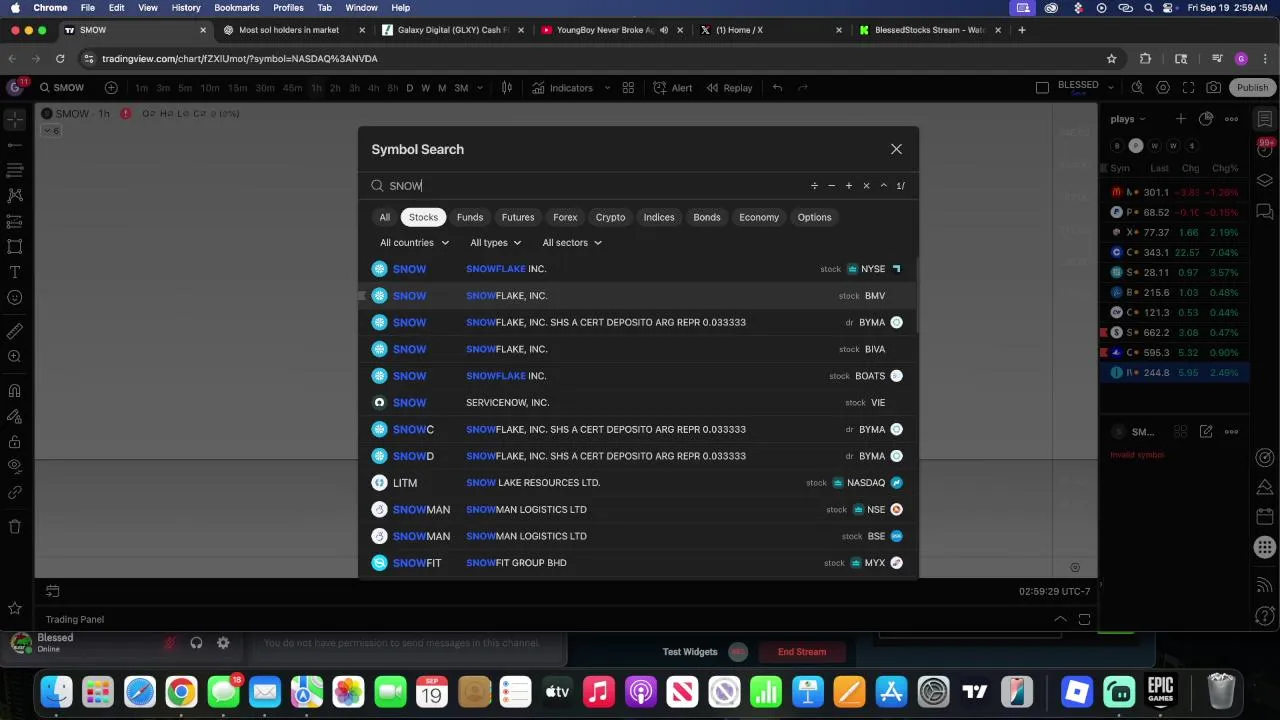This screenshot has width=1280, height=720.
Task: Open the emoji icons tool in left toolbar
Action: (x=15, y=297)
